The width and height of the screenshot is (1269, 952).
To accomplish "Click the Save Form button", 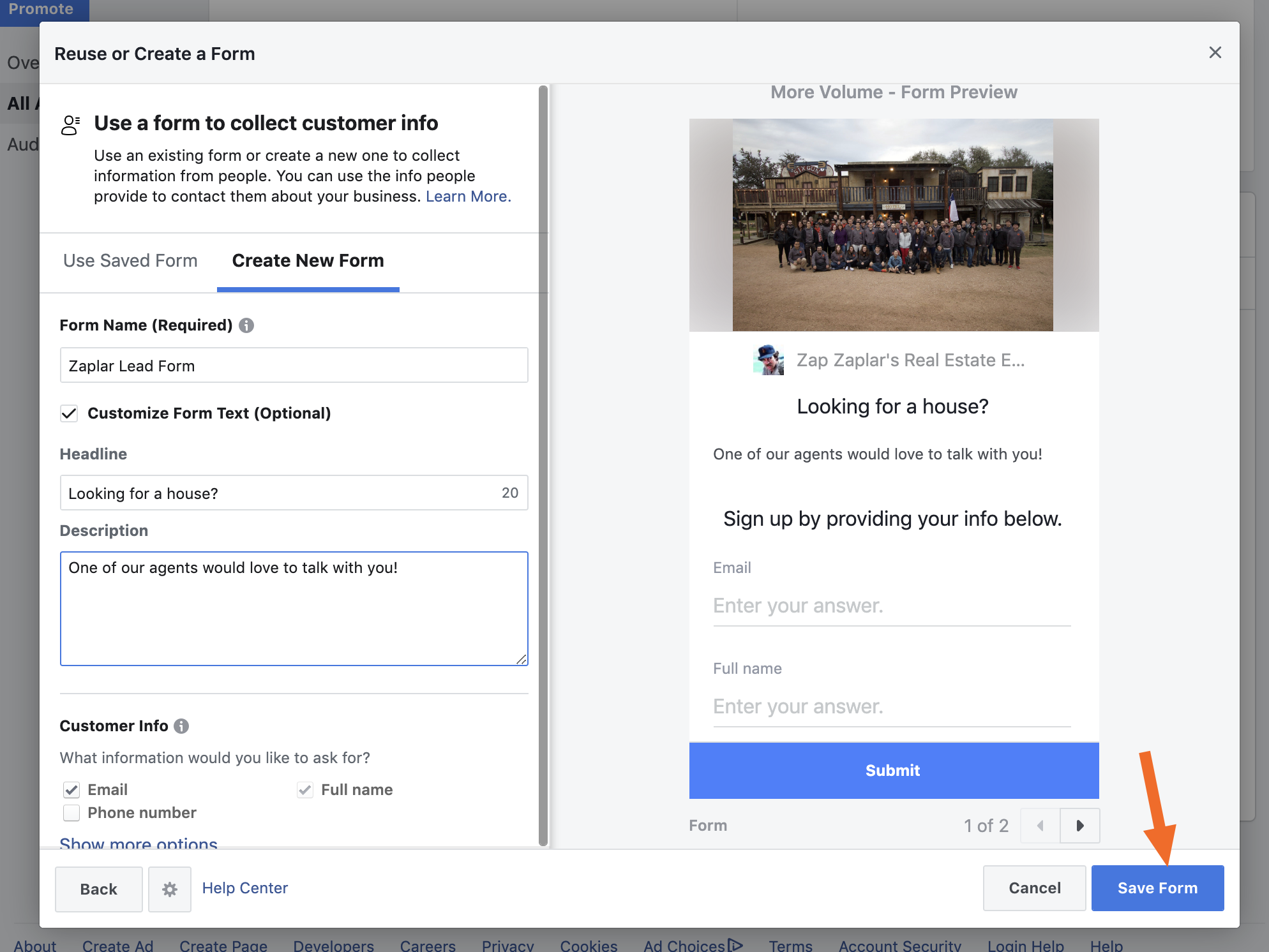I will [x=1158, y=888].
